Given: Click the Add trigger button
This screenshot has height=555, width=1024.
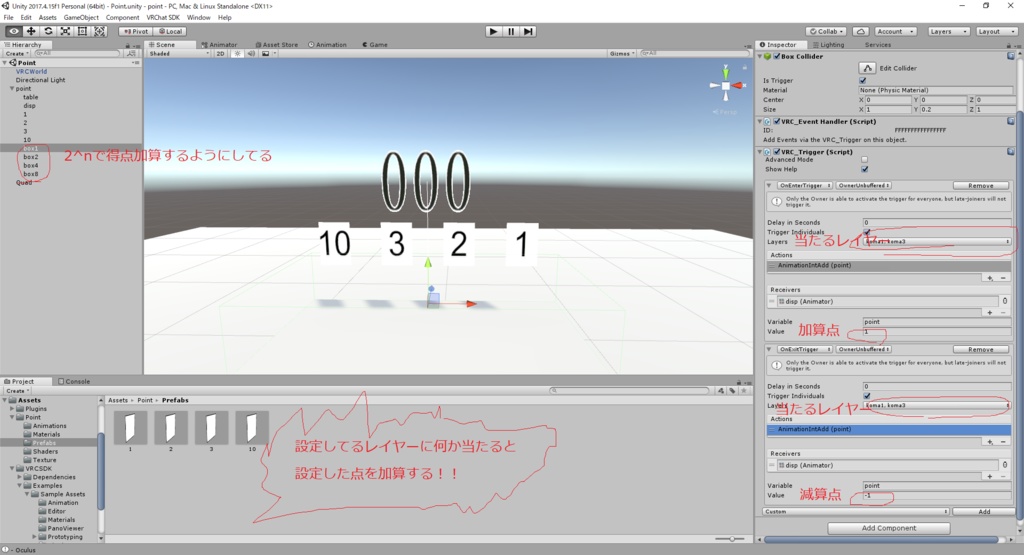Looking at the screenshot, I should click(984, 512).
